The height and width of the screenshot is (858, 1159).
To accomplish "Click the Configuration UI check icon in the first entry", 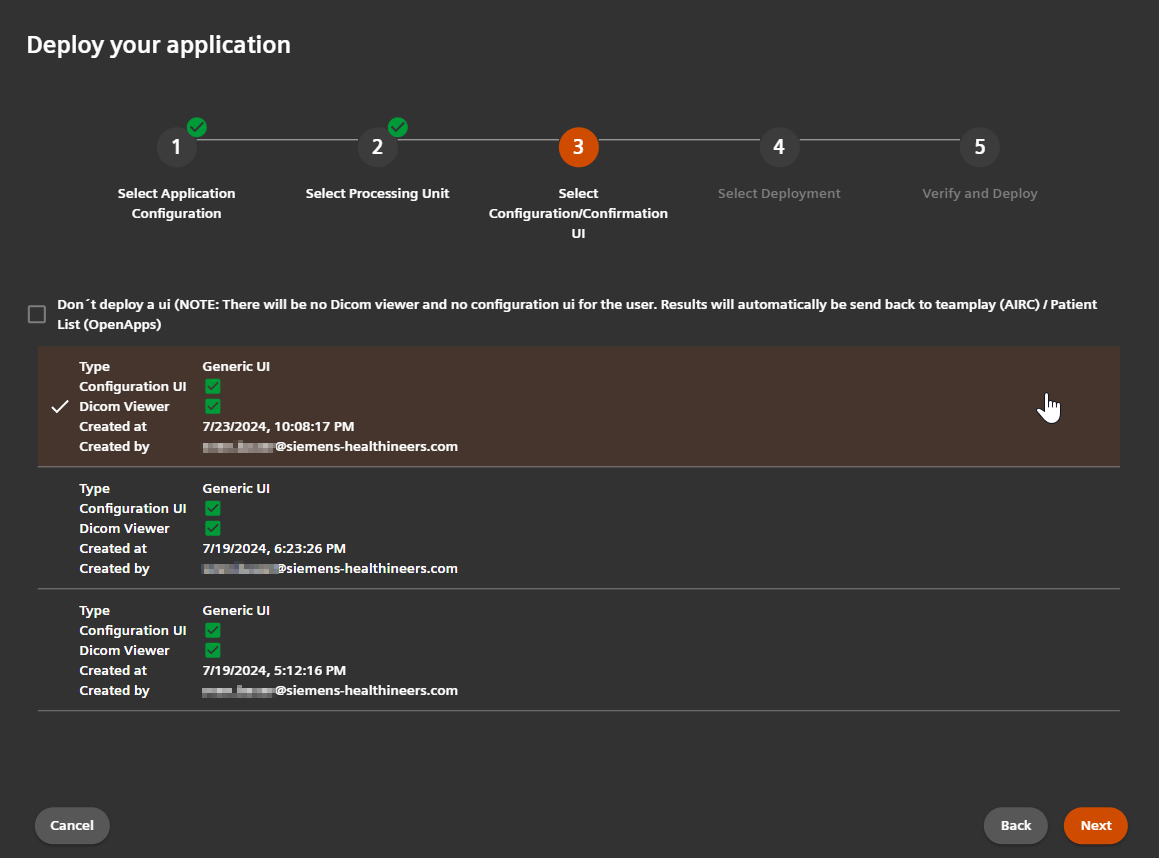I will coord(212,386).
